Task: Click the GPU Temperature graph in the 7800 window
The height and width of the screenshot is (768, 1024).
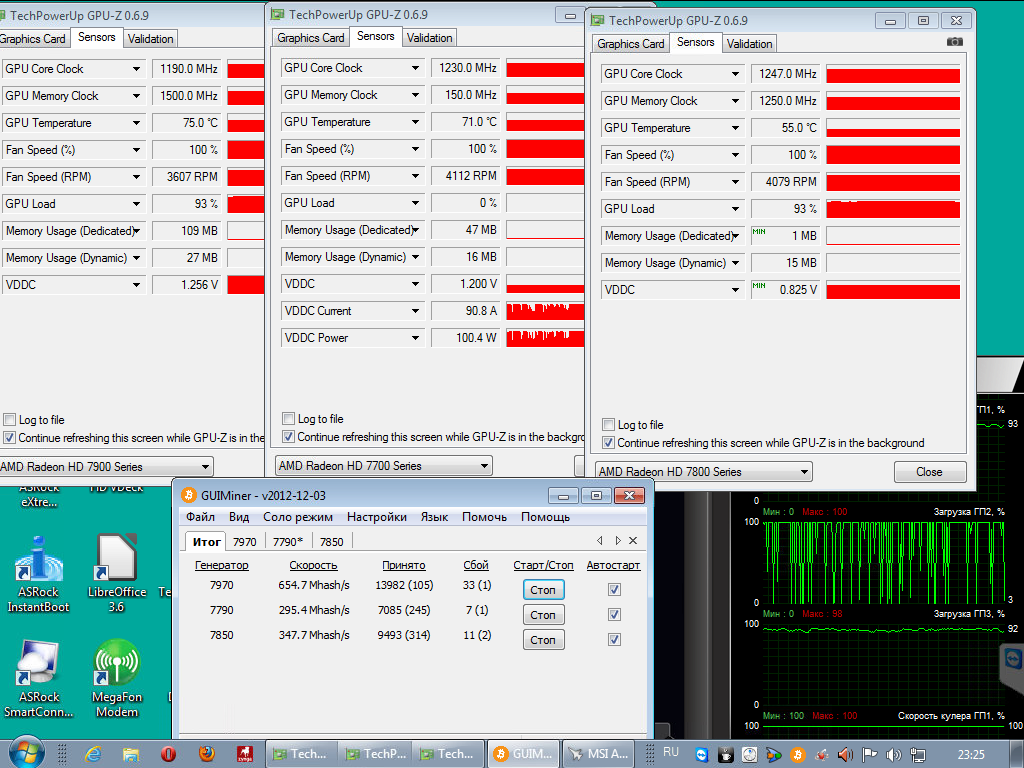Action: (x=893, y=128)
